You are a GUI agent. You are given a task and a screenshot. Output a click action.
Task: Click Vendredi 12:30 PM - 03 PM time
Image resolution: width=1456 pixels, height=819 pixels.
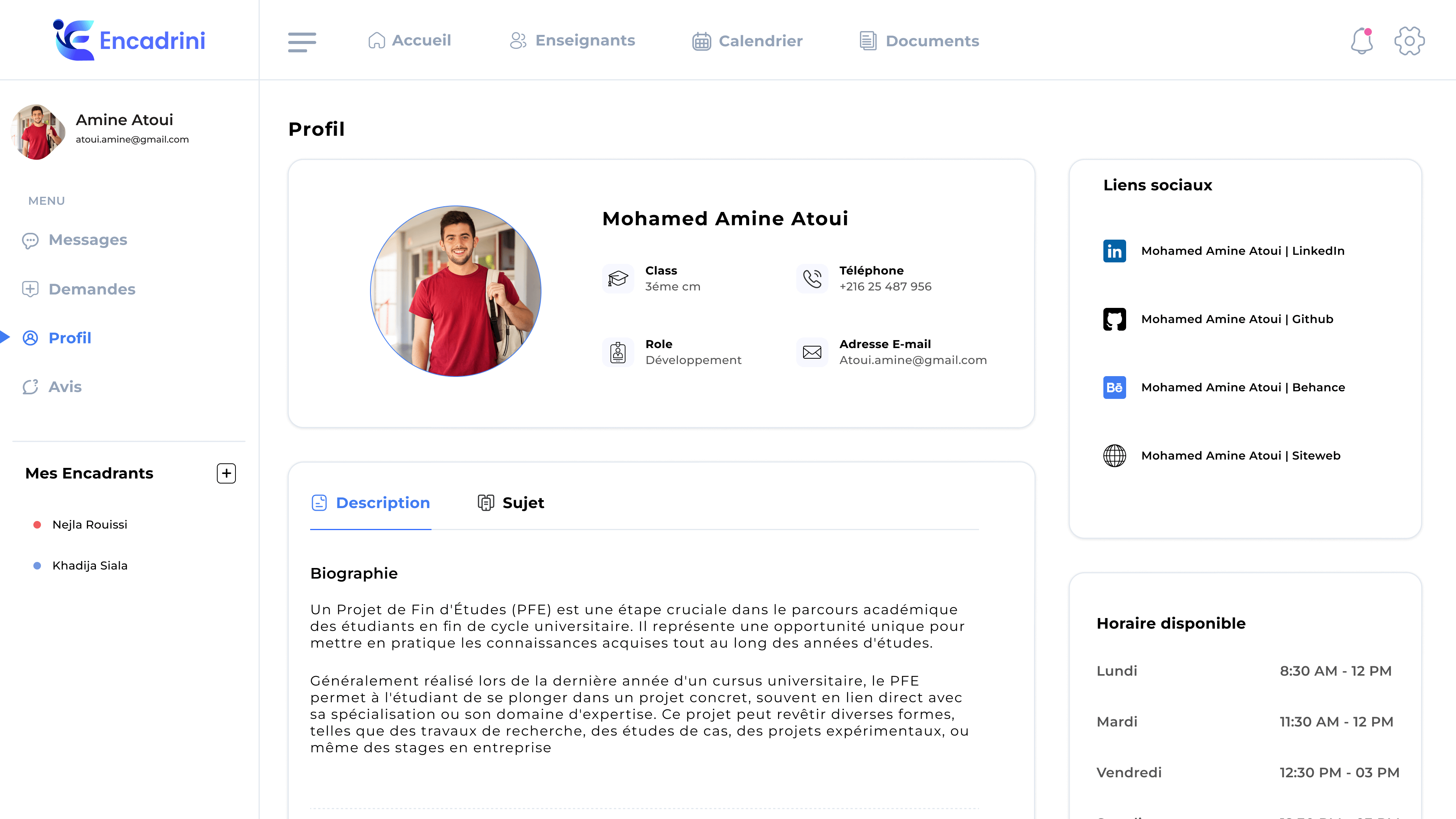point(1339,773)
